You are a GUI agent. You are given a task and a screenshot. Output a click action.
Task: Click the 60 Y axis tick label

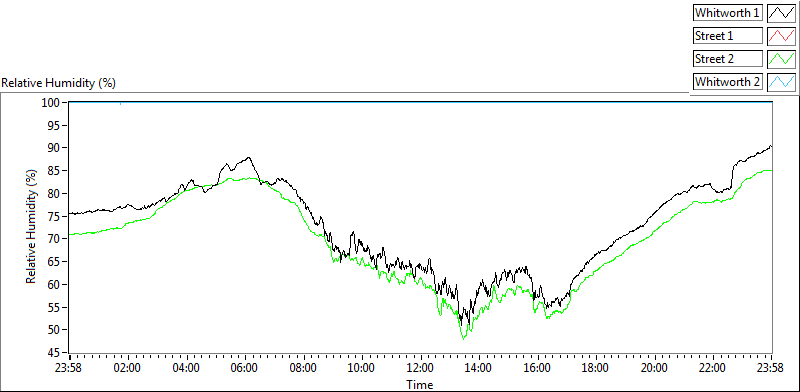pyautogui.click(x=54, y=284)
